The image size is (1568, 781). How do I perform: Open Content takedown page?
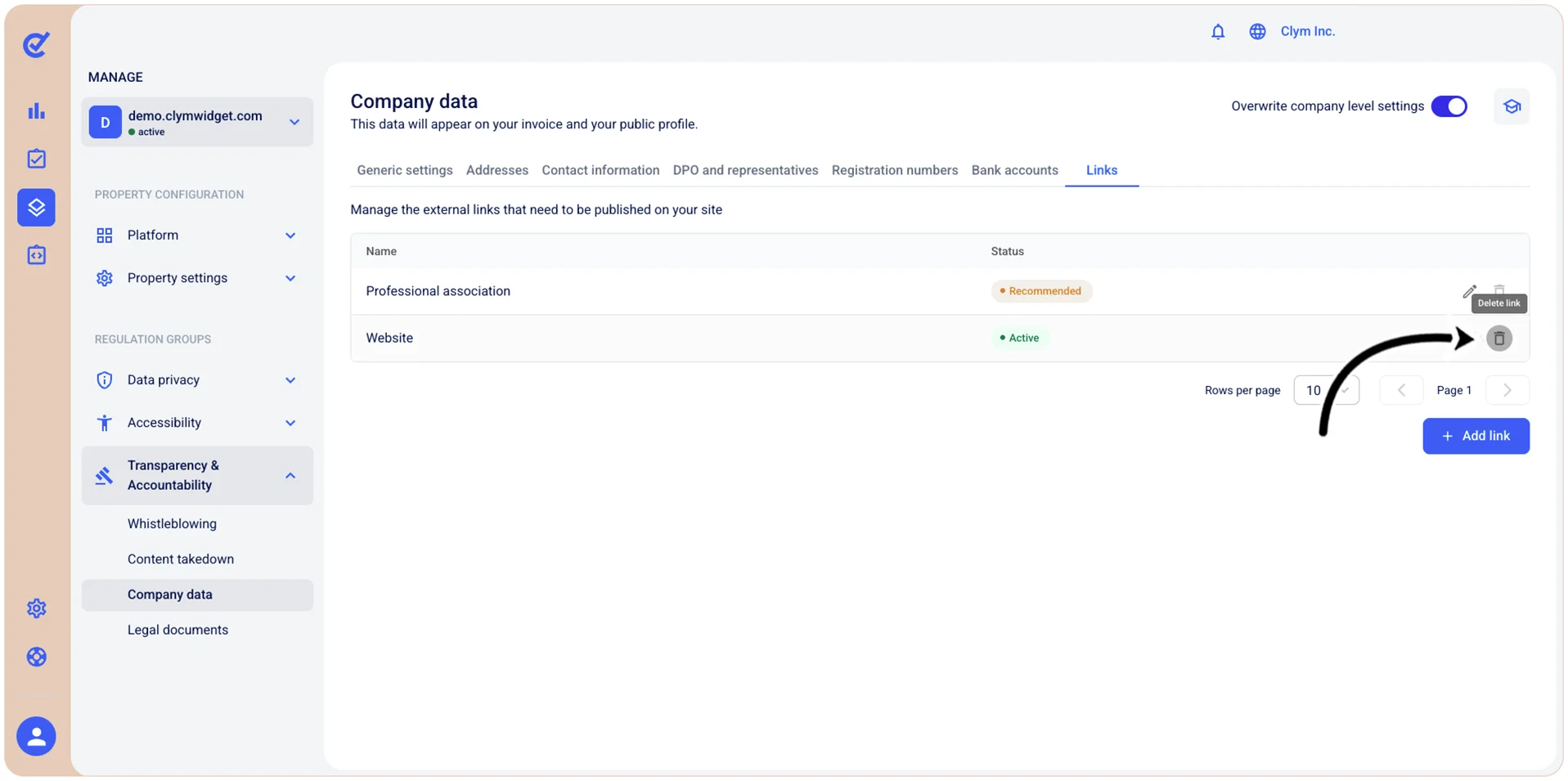click(x=181, y=559)
